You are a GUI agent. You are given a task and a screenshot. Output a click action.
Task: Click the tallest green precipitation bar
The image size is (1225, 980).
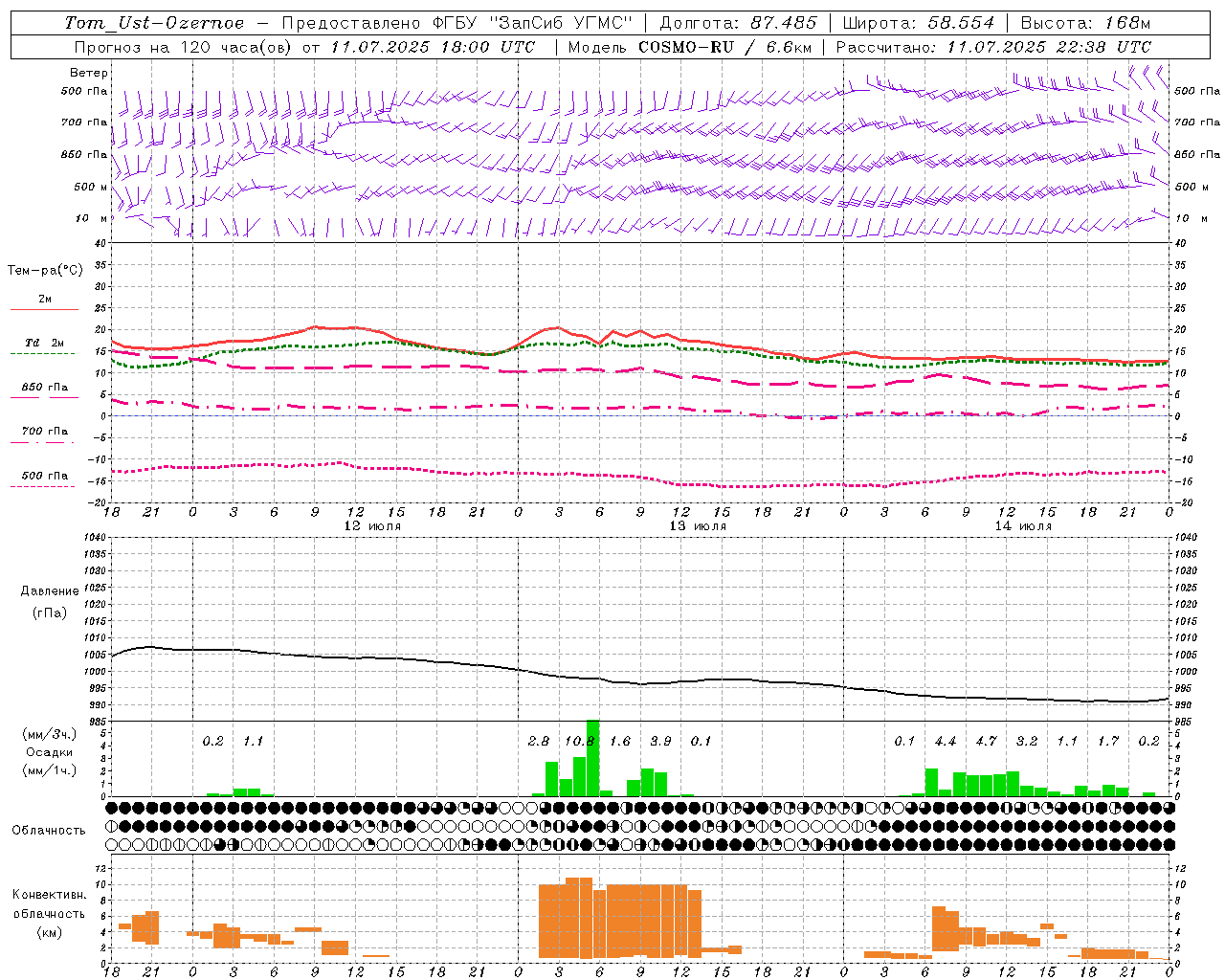593,758
